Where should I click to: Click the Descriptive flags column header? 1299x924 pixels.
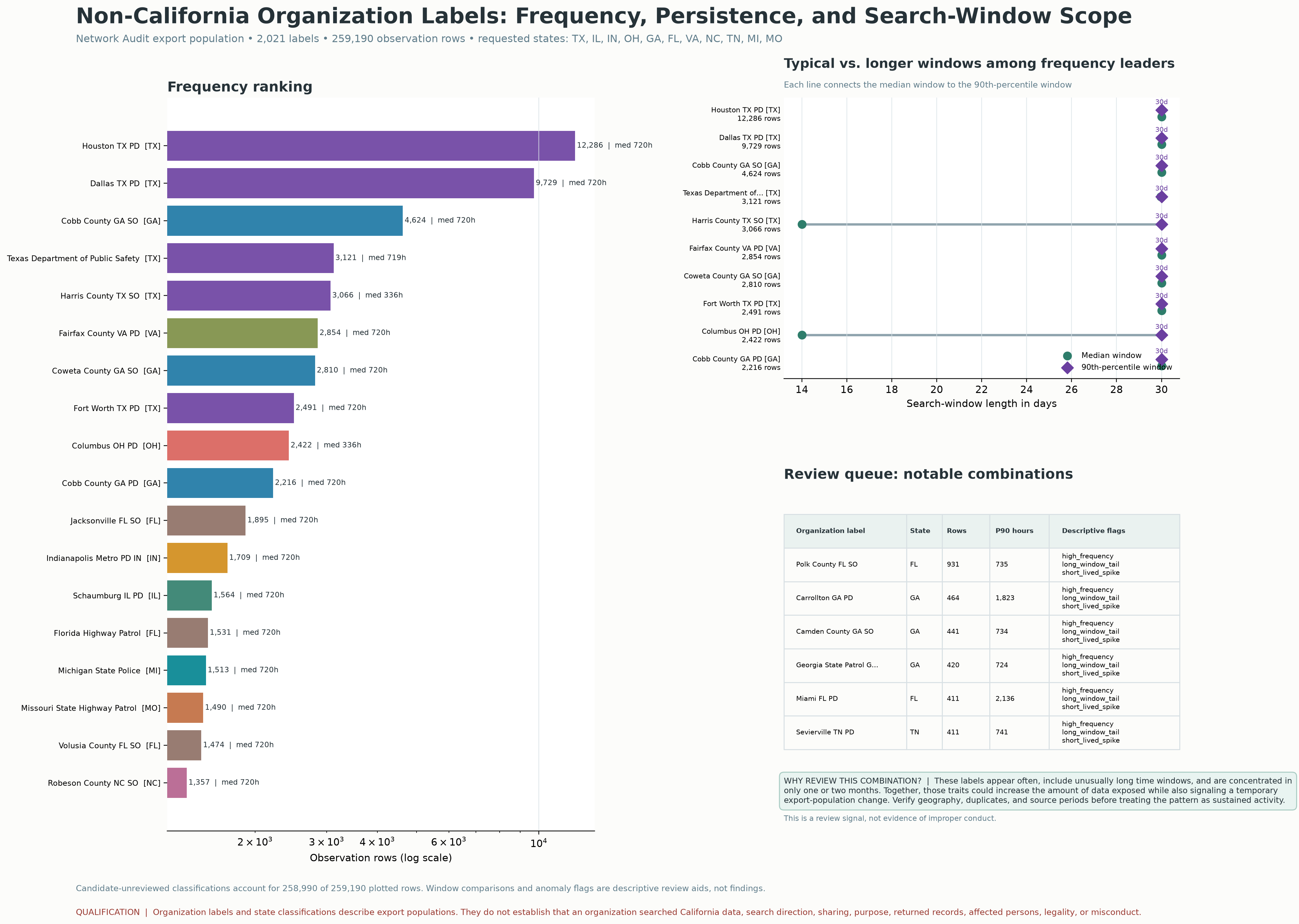click(x=1094, y=531)
